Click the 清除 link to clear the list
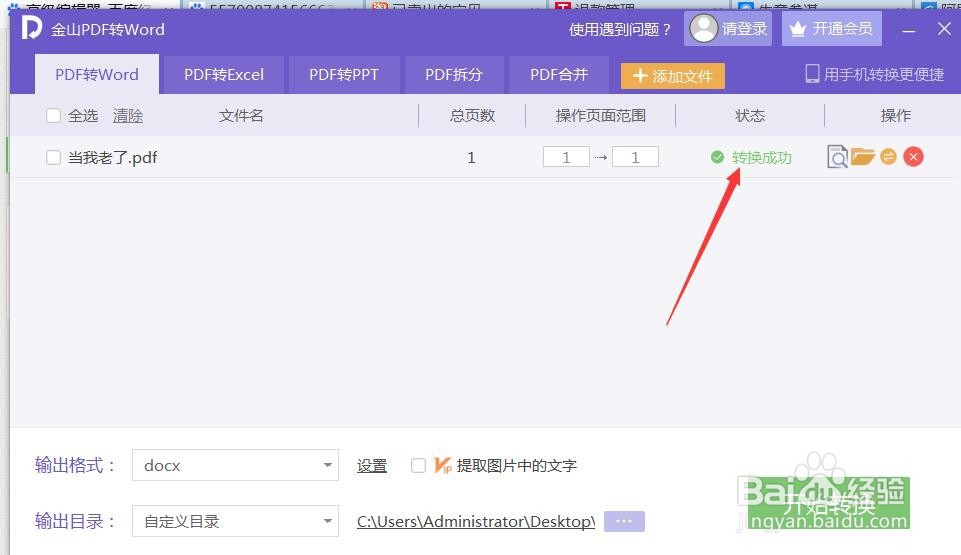Image resolution: width=961 pixels, height=555 pixels. pos(127,115)
